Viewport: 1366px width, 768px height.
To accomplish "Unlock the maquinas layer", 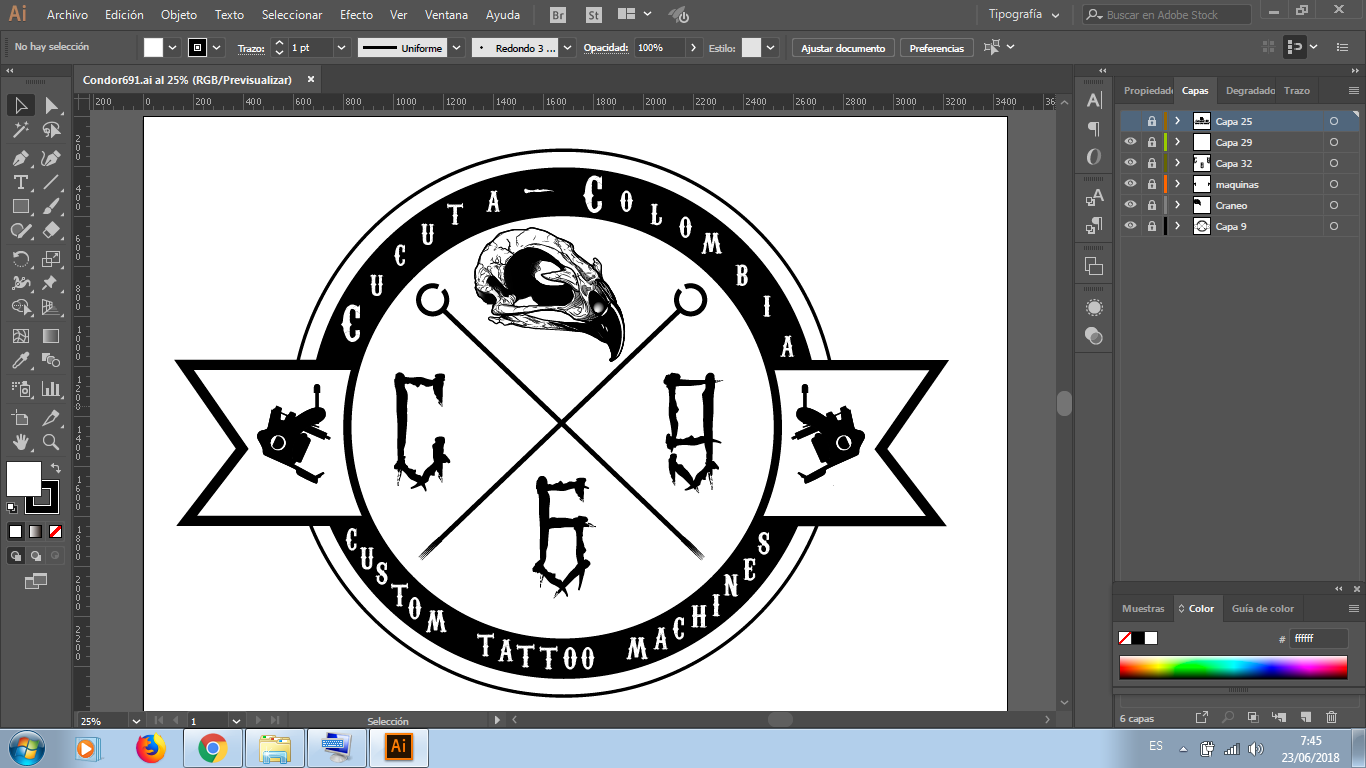I will pyautogui.click(x=1151, y=184).
